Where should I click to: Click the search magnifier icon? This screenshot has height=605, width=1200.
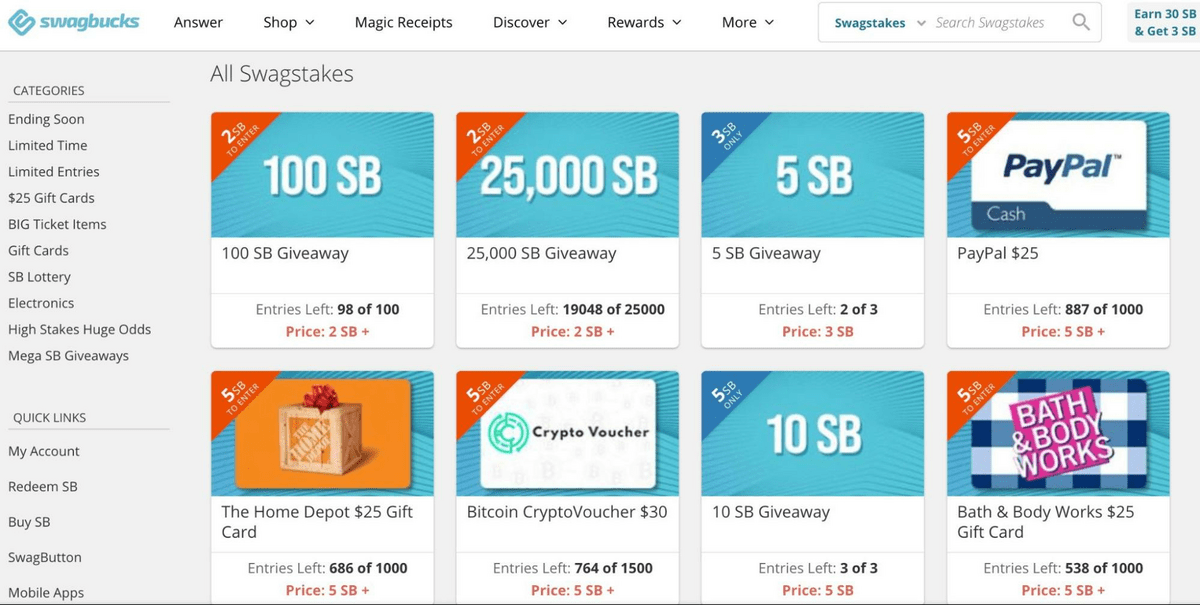(x=1081, y=22)
